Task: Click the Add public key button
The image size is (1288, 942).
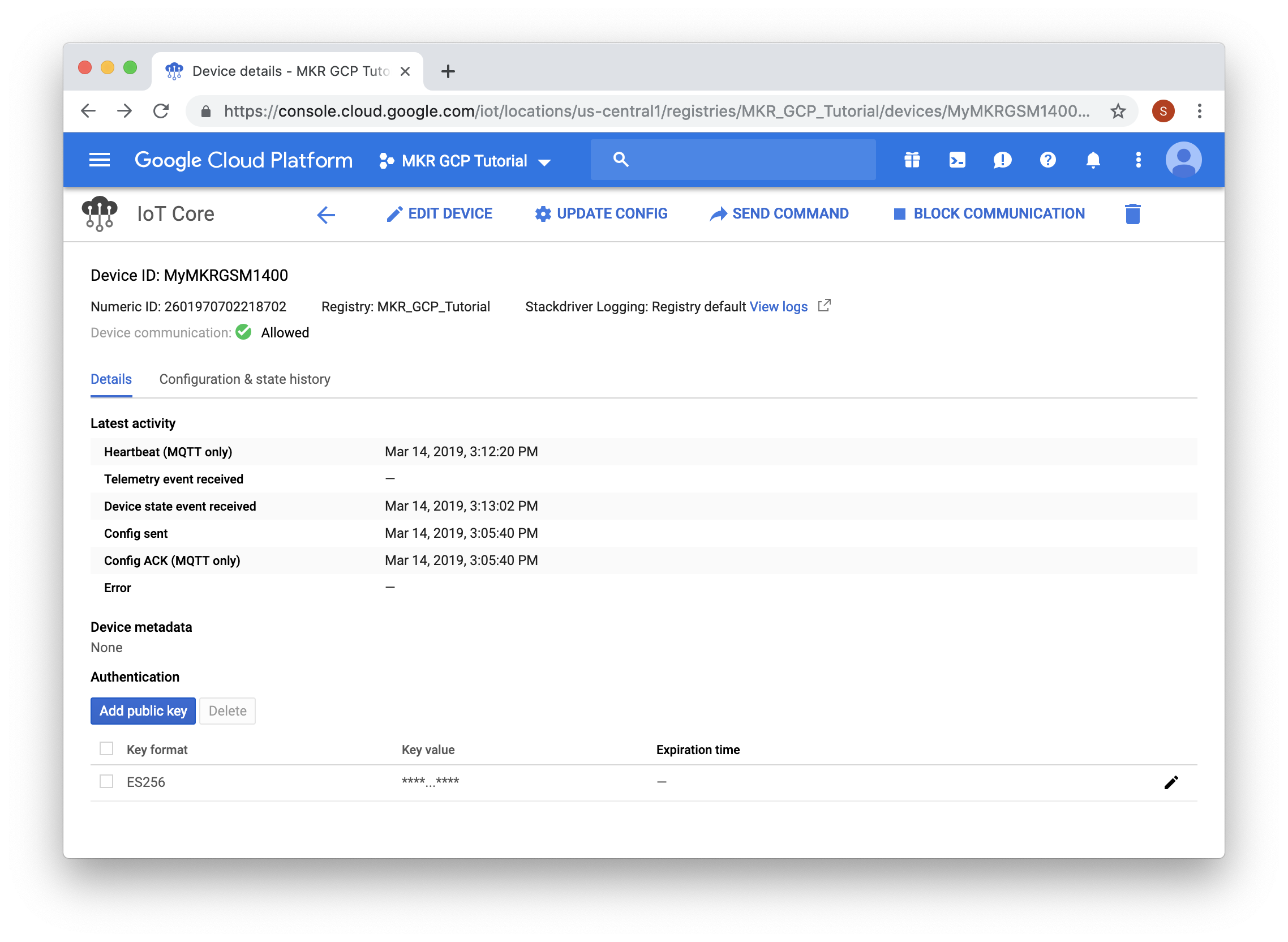Action: click(143, 710)
